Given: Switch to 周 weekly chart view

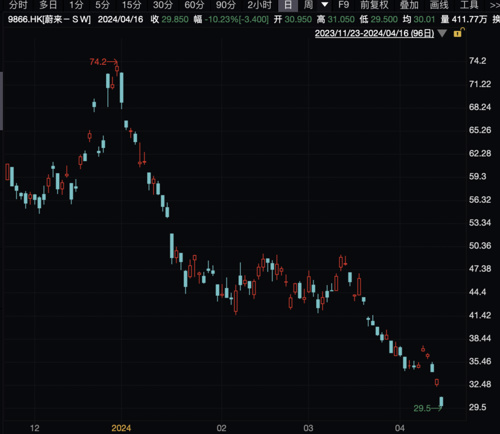Looking at the screenshot, I should [x=308, y=5].
